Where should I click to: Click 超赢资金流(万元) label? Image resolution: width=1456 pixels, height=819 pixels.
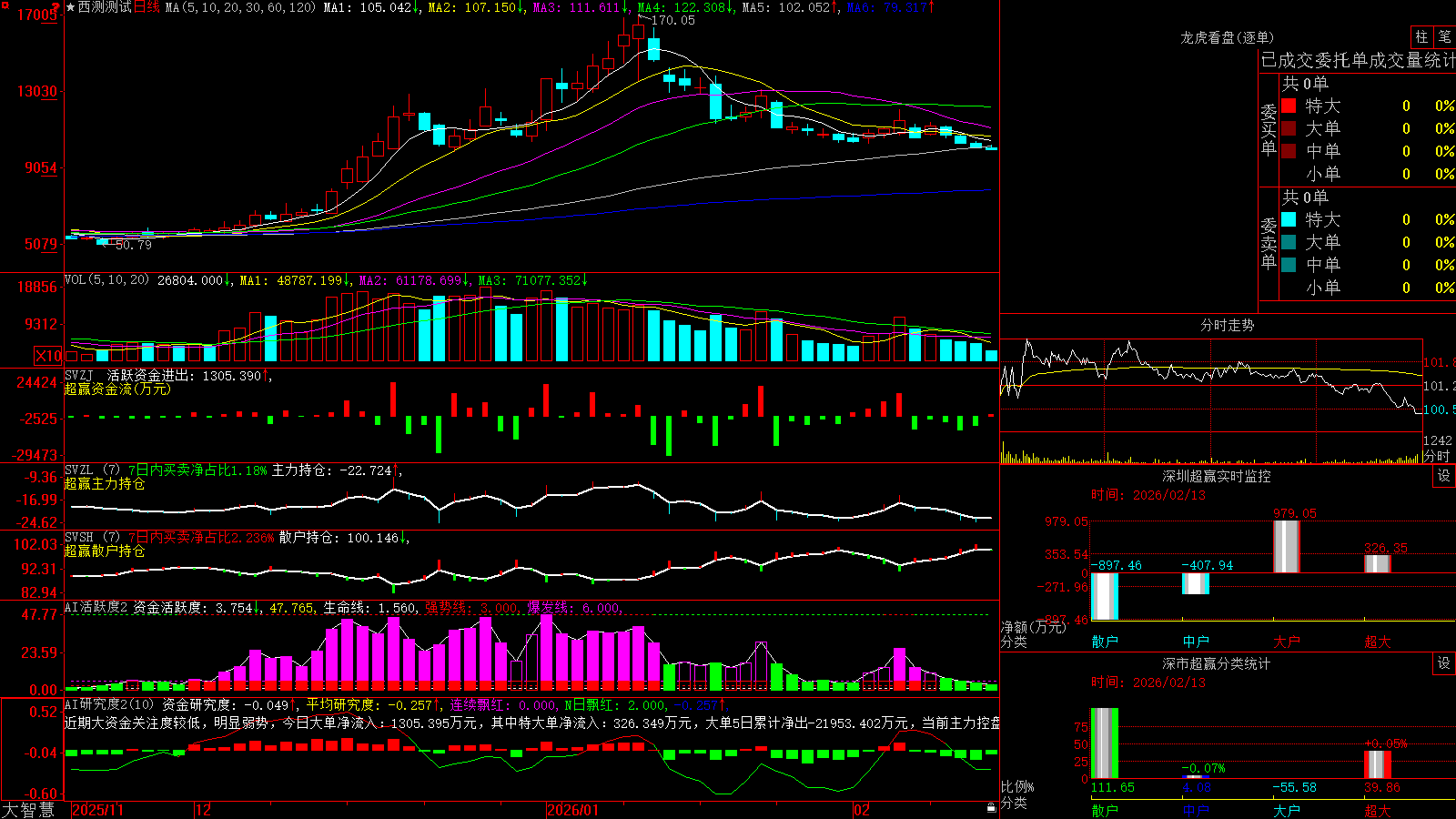[x=117, y=389]
